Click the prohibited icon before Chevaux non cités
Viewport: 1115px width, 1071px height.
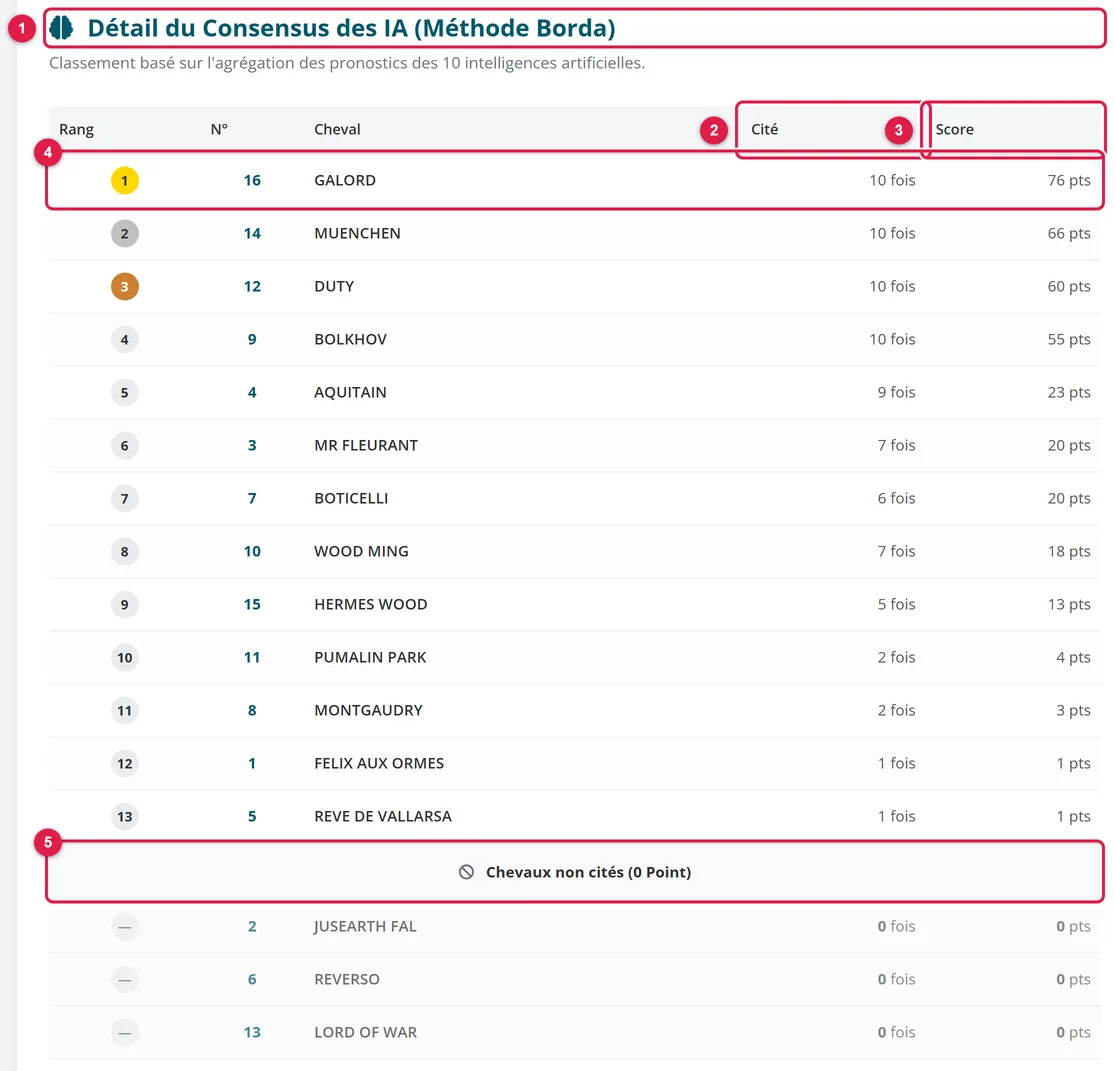[466, 872]
